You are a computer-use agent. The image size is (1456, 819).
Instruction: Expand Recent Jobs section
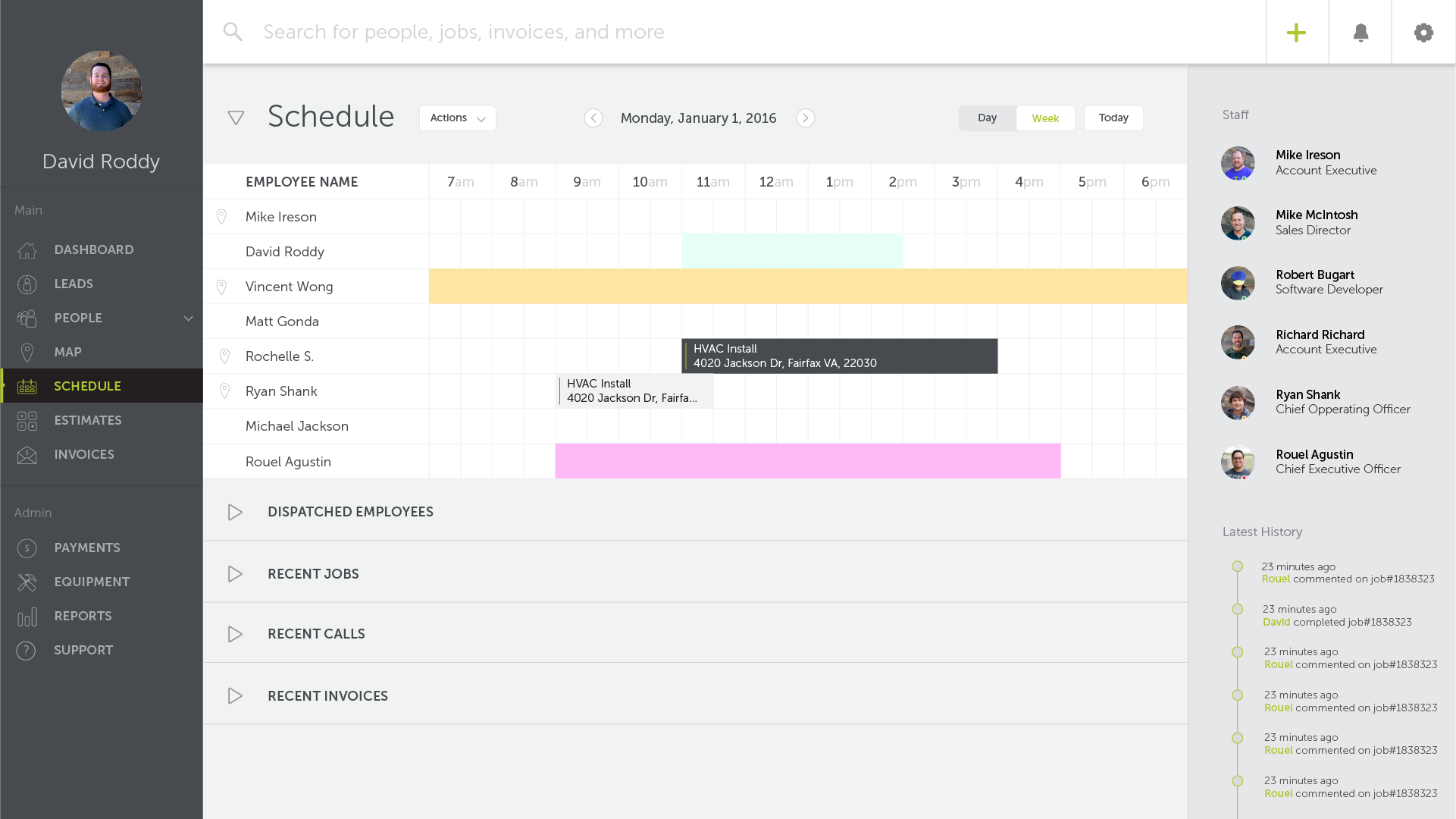pos(235,575)
